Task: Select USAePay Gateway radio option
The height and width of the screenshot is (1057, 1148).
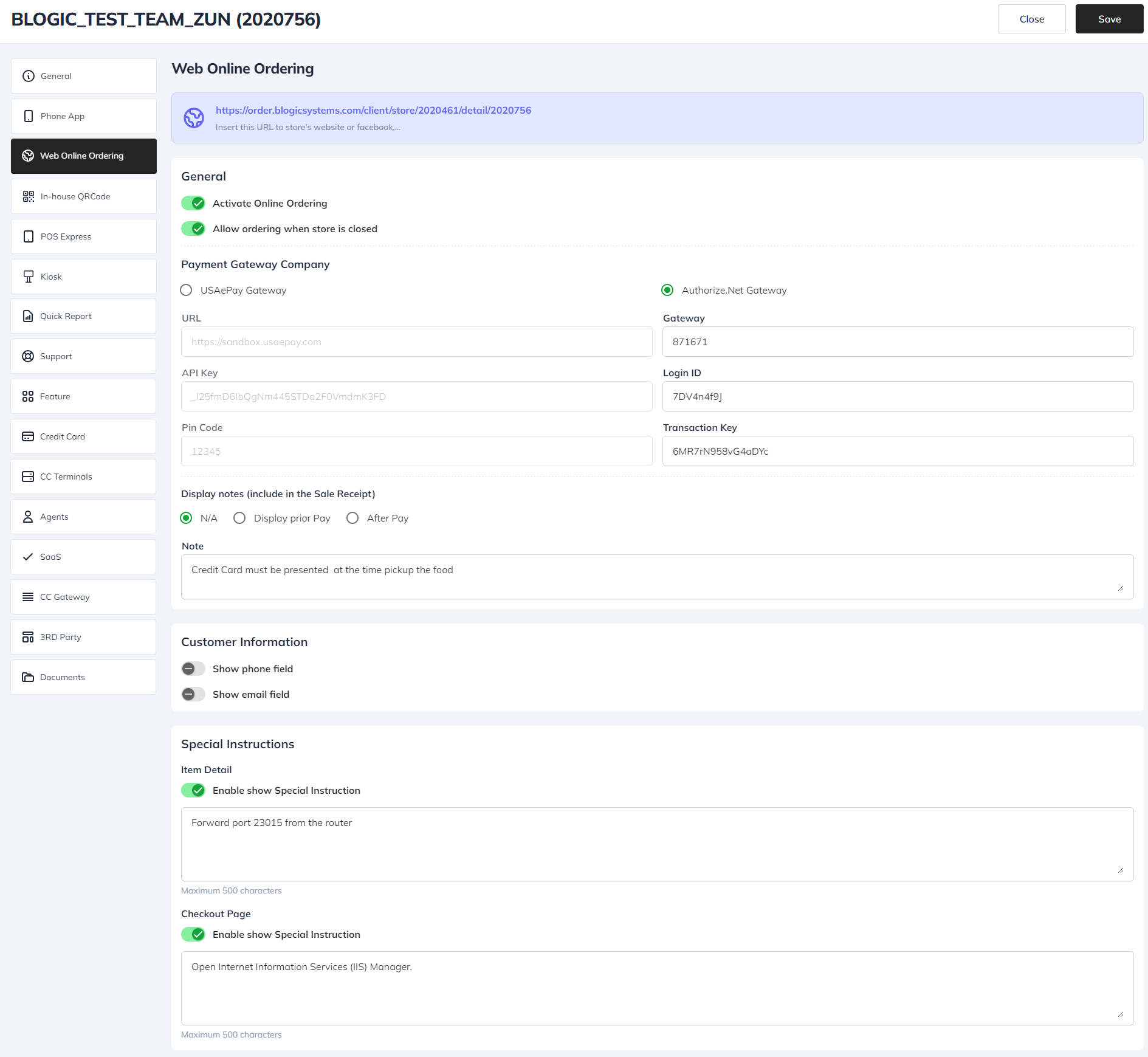Action: tap(187, 291)
